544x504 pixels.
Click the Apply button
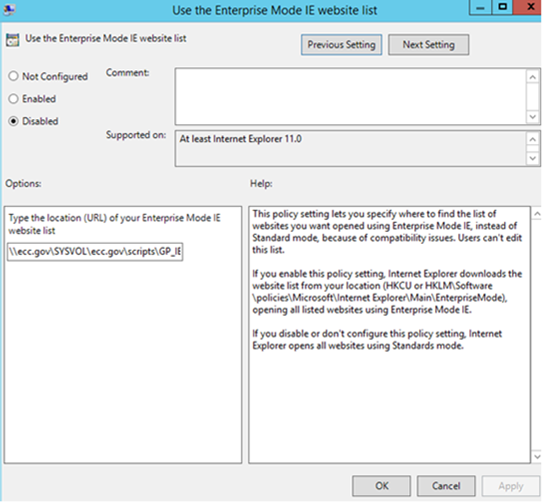point(511,486)
